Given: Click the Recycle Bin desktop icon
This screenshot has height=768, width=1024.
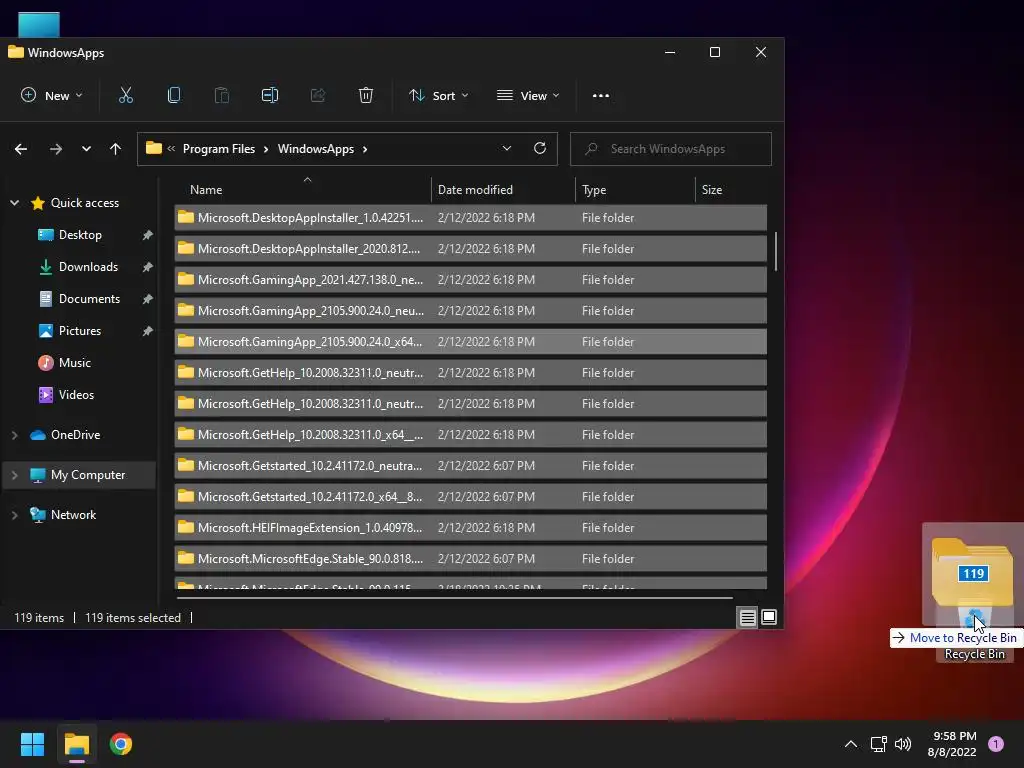Looking at the screenshot, I should tap(974, 627).
